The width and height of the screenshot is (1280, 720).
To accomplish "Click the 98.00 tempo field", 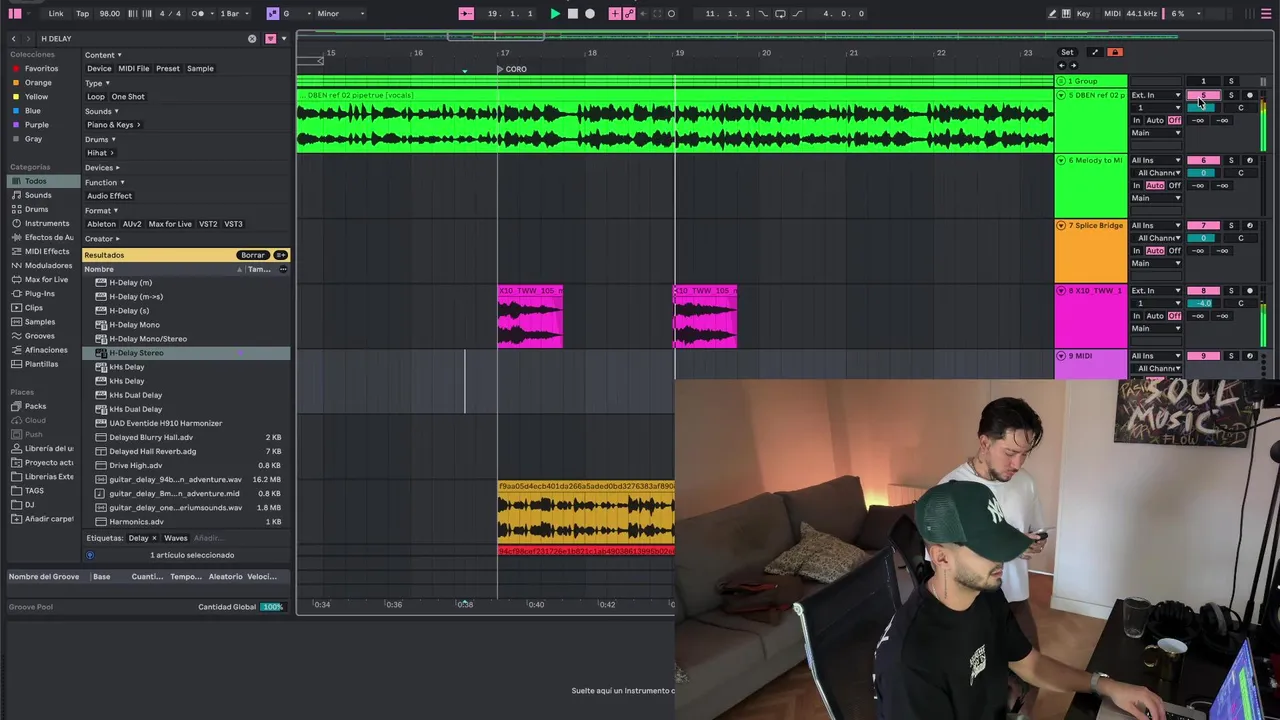I will 110,13.
